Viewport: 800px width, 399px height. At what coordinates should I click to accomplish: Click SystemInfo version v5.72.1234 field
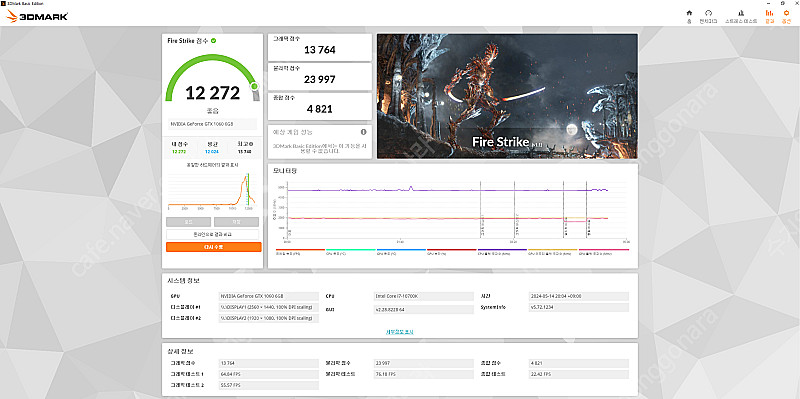(579, 308)
